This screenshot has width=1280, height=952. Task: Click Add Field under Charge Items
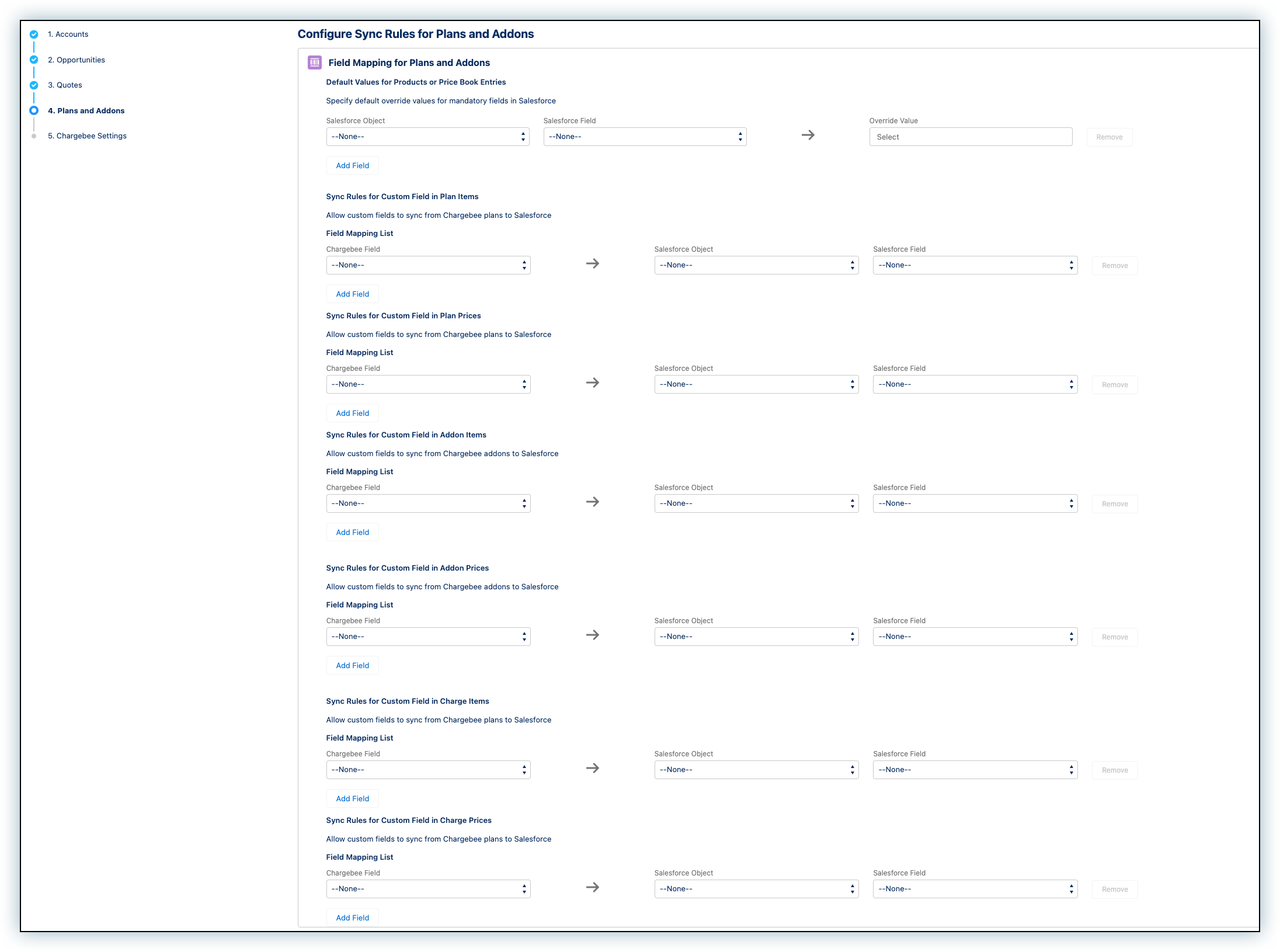(353, 798)
